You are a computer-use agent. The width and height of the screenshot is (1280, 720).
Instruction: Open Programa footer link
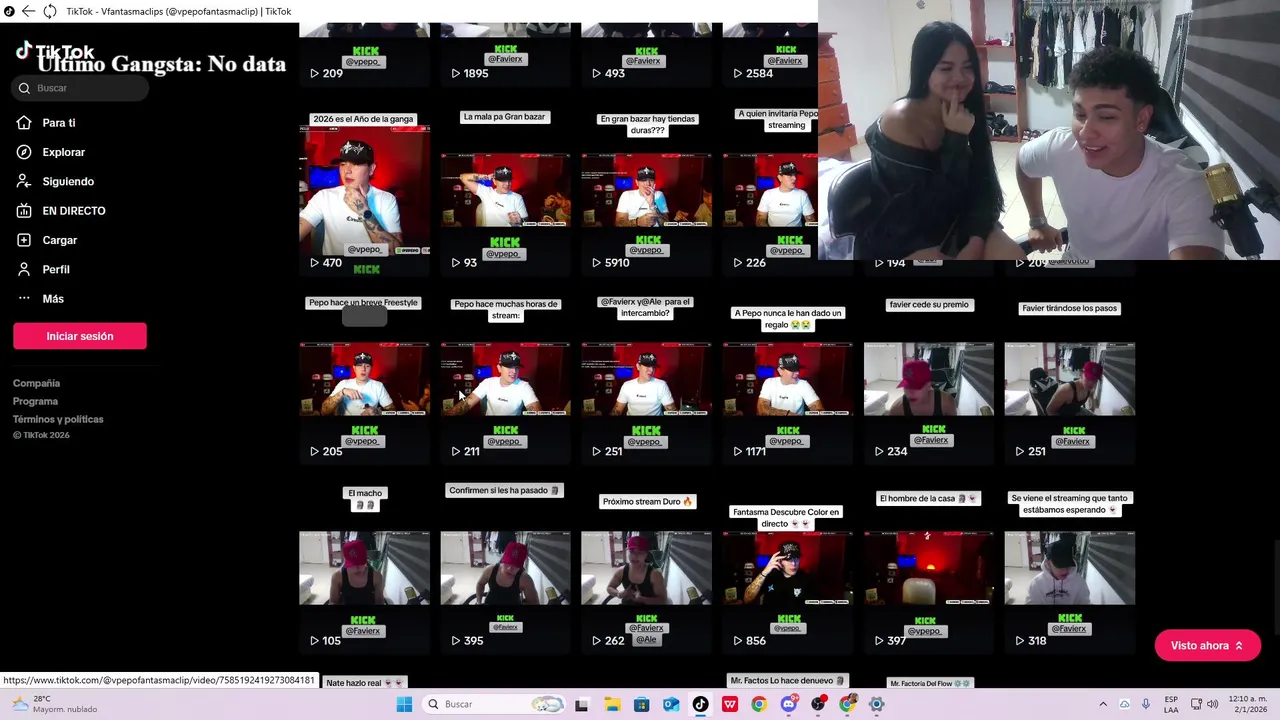[x=35, y=401]
